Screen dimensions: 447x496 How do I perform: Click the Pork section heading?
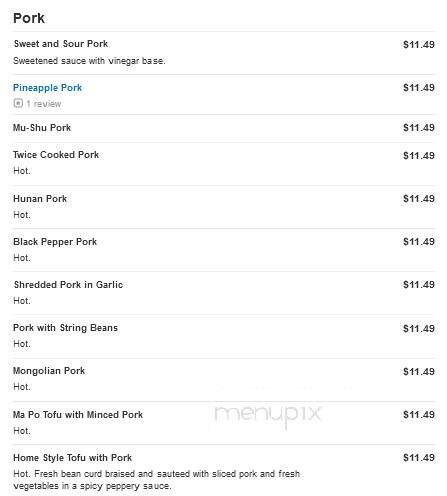point(29,18)
